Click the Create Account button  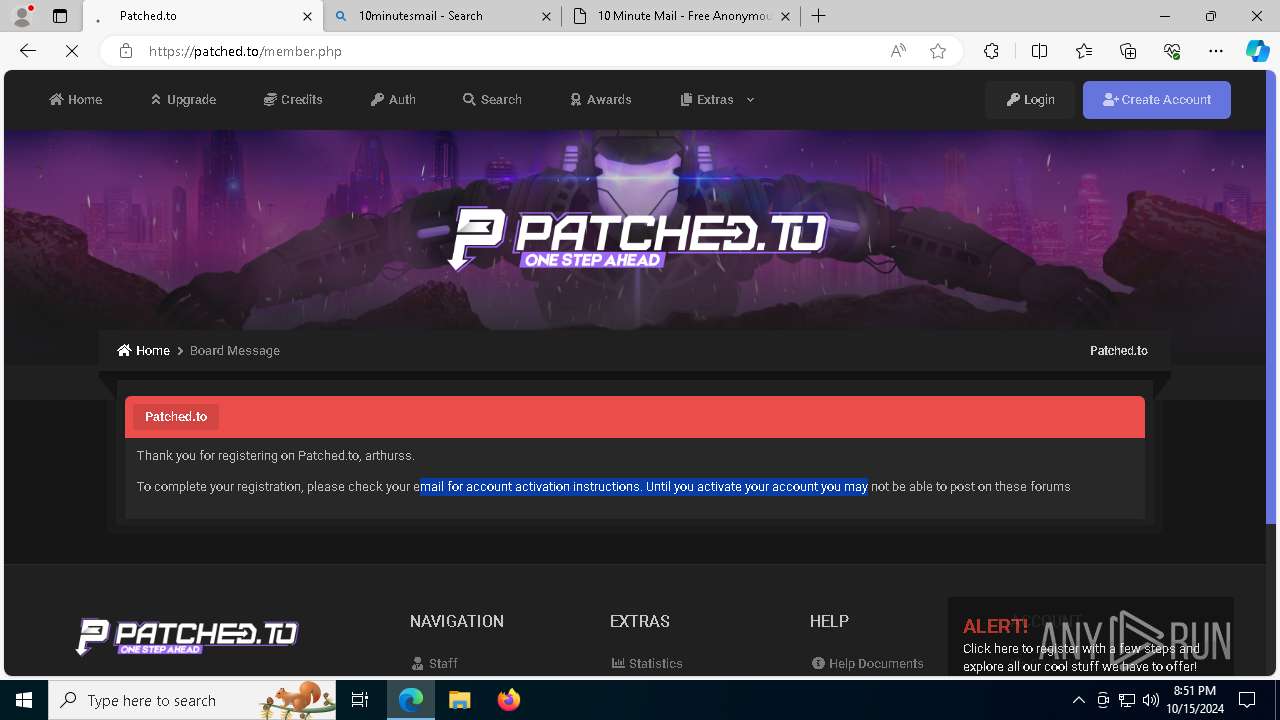[x=1157, y=99]
